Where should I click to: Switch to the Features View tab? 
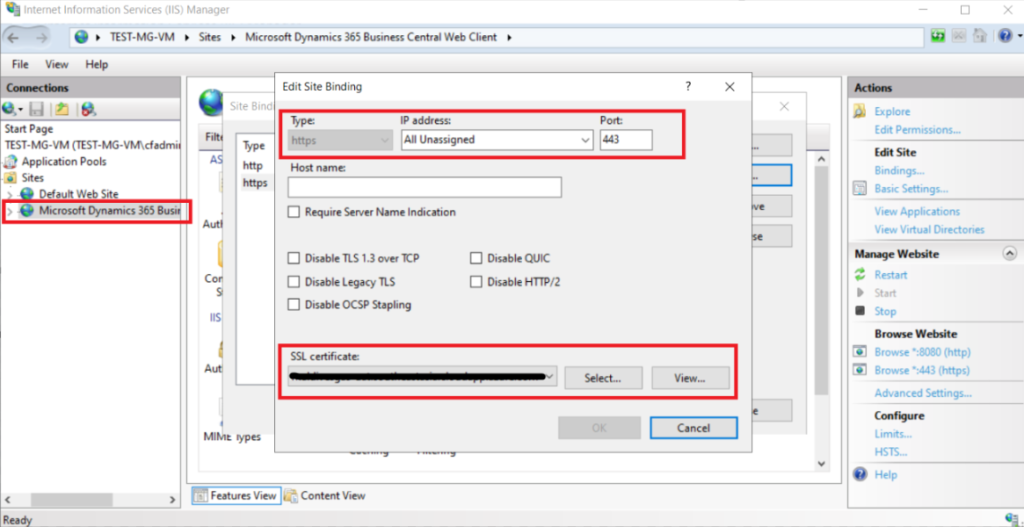(236, 496)
